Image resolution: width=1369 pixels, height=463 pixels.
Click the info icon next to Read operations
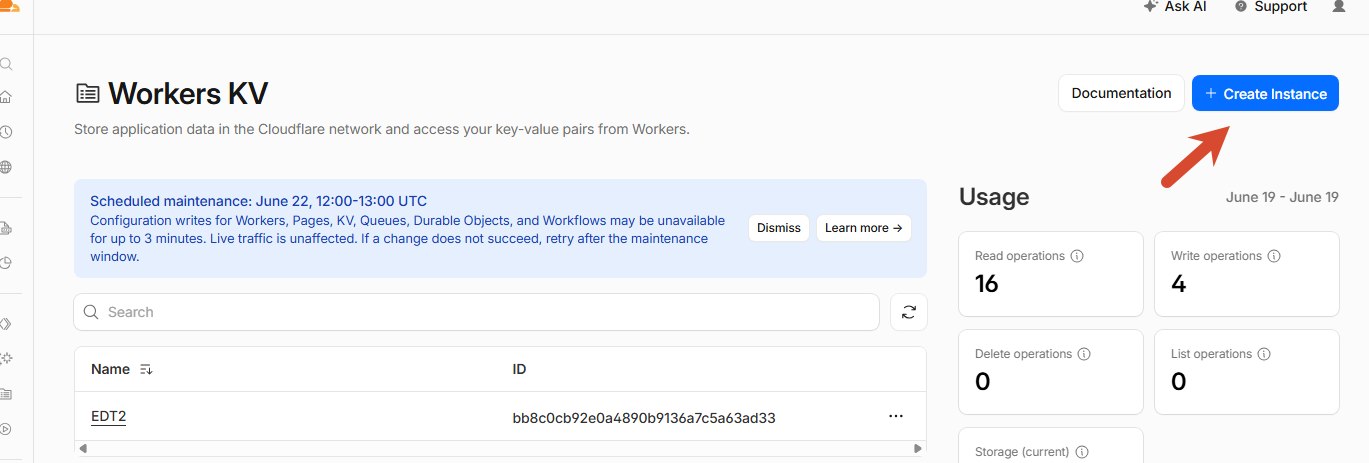tap(1077, 256)
